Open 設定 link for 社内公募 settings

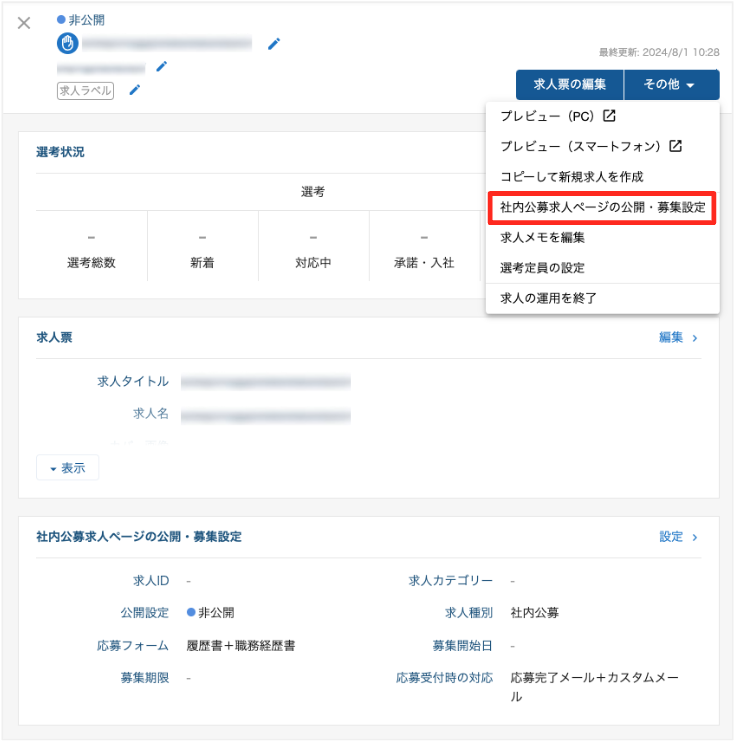pyautogui.click(x=671, y=537)
